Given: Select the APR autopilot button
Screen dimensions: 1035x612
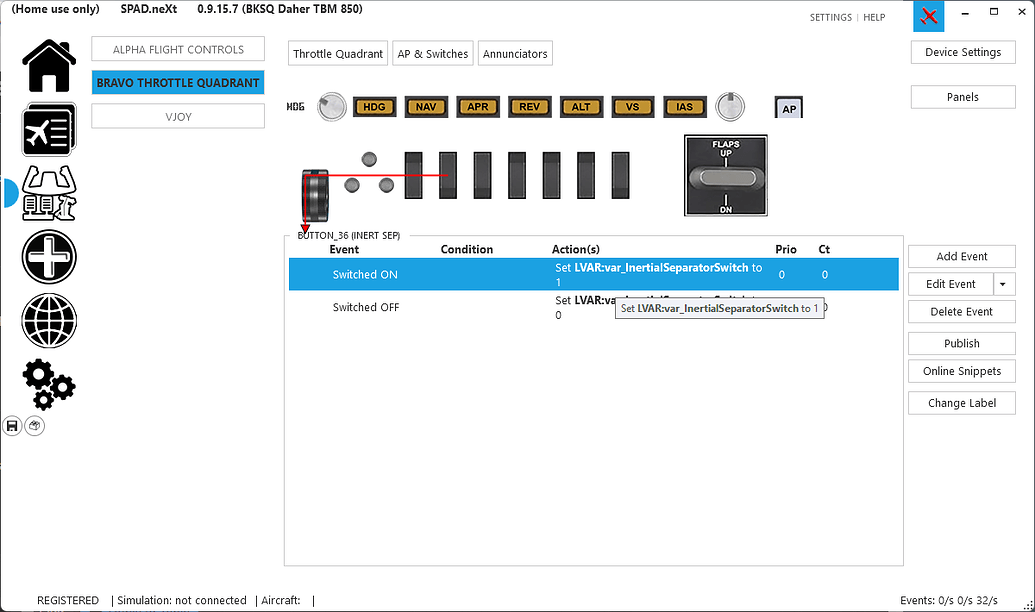Looking at the screenshot, I should tap(477, 107).
